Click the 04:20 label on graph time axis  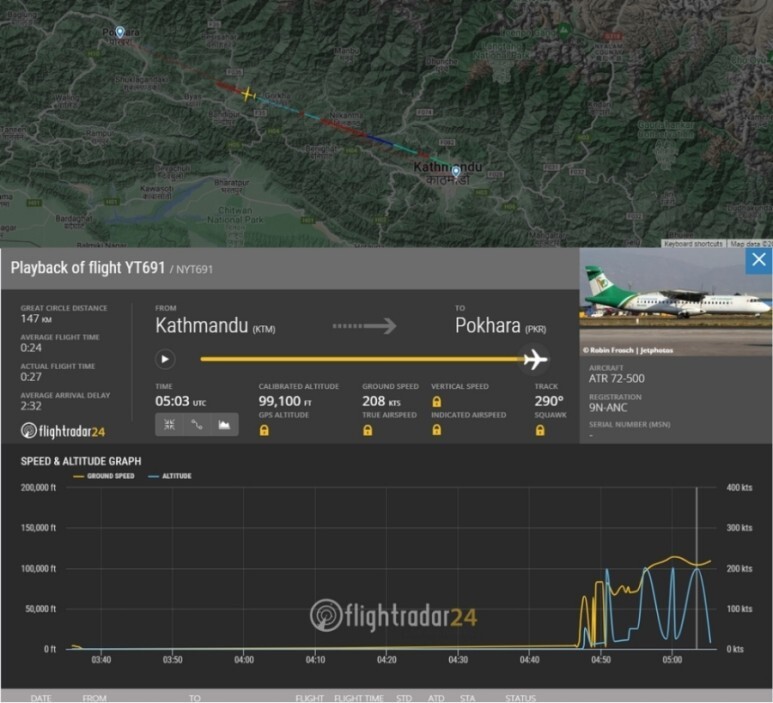click(386, 660)
